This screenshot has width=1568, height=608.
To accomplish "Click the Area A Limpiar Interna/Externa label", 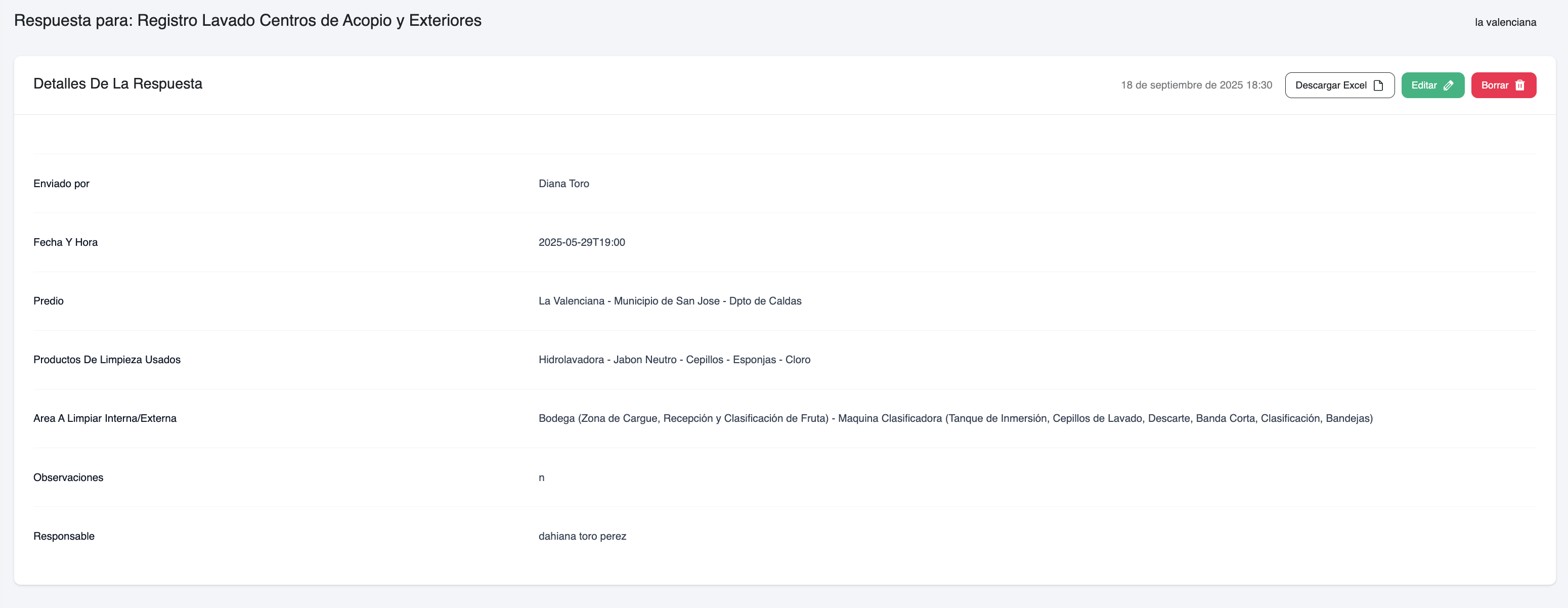I will click(x=105, y=419).
